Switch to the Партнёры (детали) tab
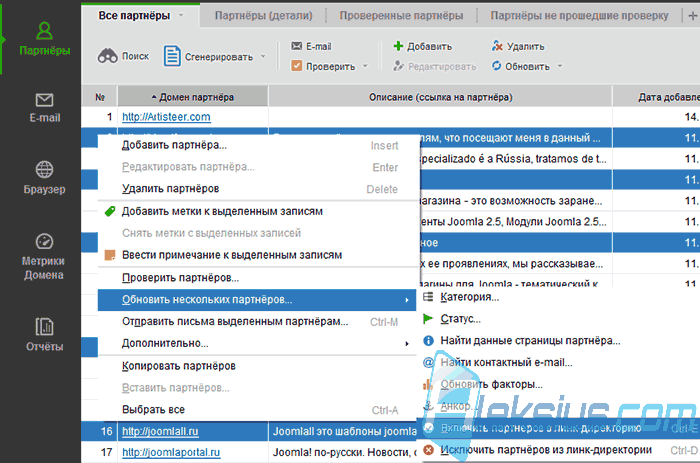The height and width of the screenshot is (463, 700). coord(263,16)
